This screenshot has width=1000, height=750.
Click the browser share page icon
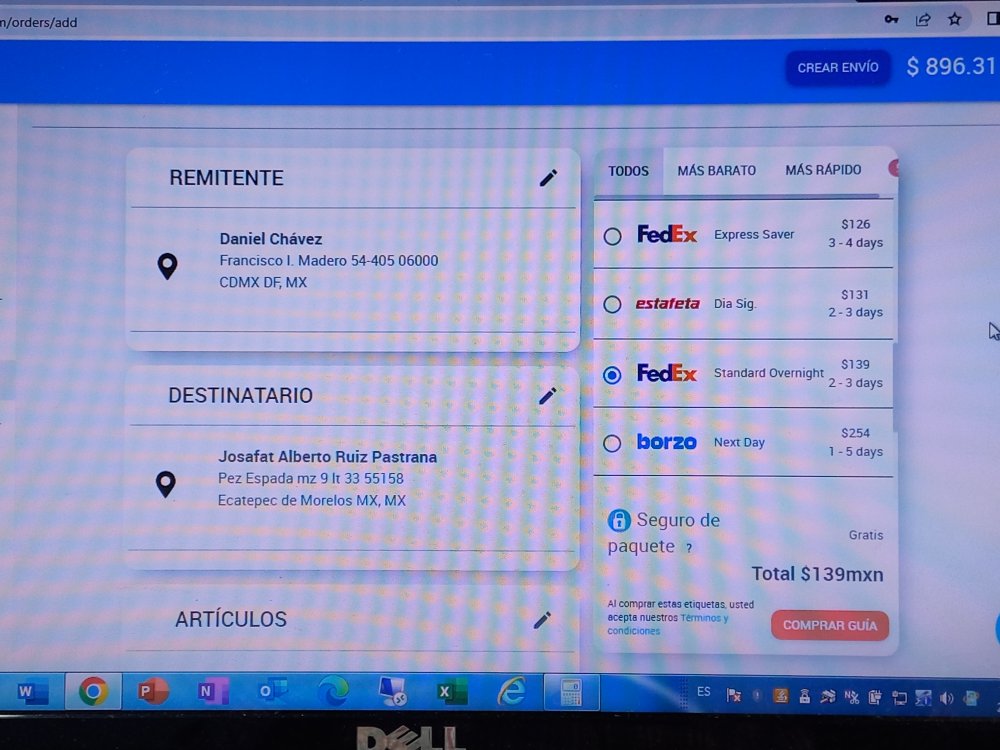coord(923,19)
